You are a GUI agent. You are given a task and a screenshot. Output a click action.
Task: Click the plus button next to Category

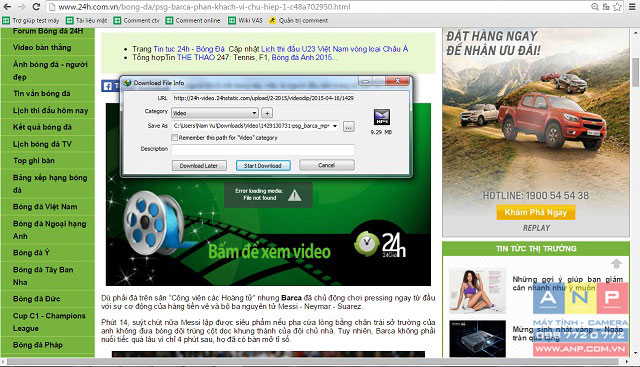(x=267, y=113)
